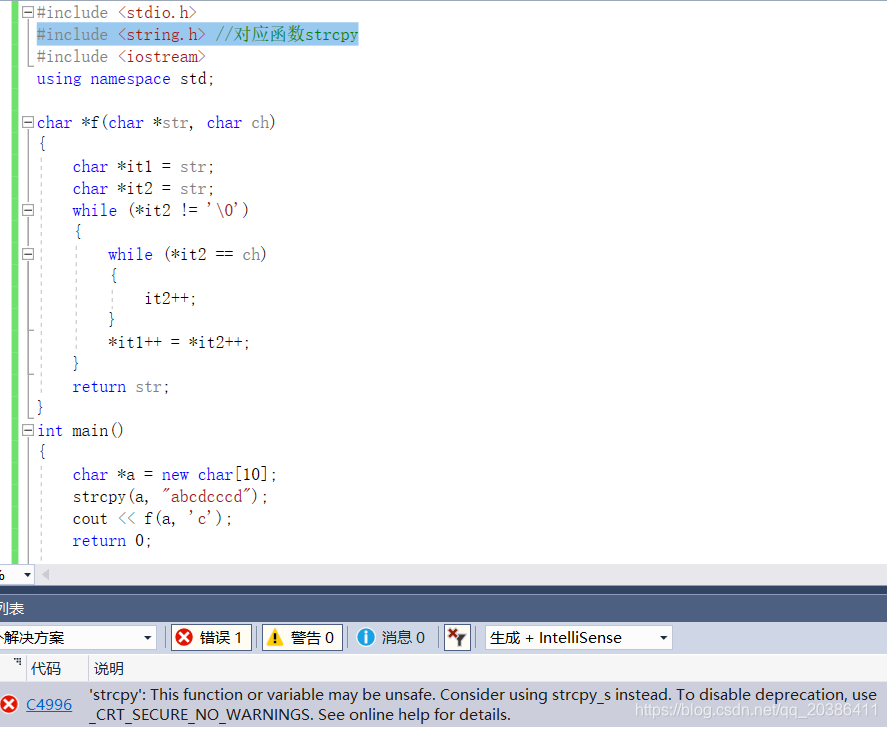Viewport: 887px width, 729px height.
Task: Sort by the 说明 column header
Action: [x=109, y=668]
